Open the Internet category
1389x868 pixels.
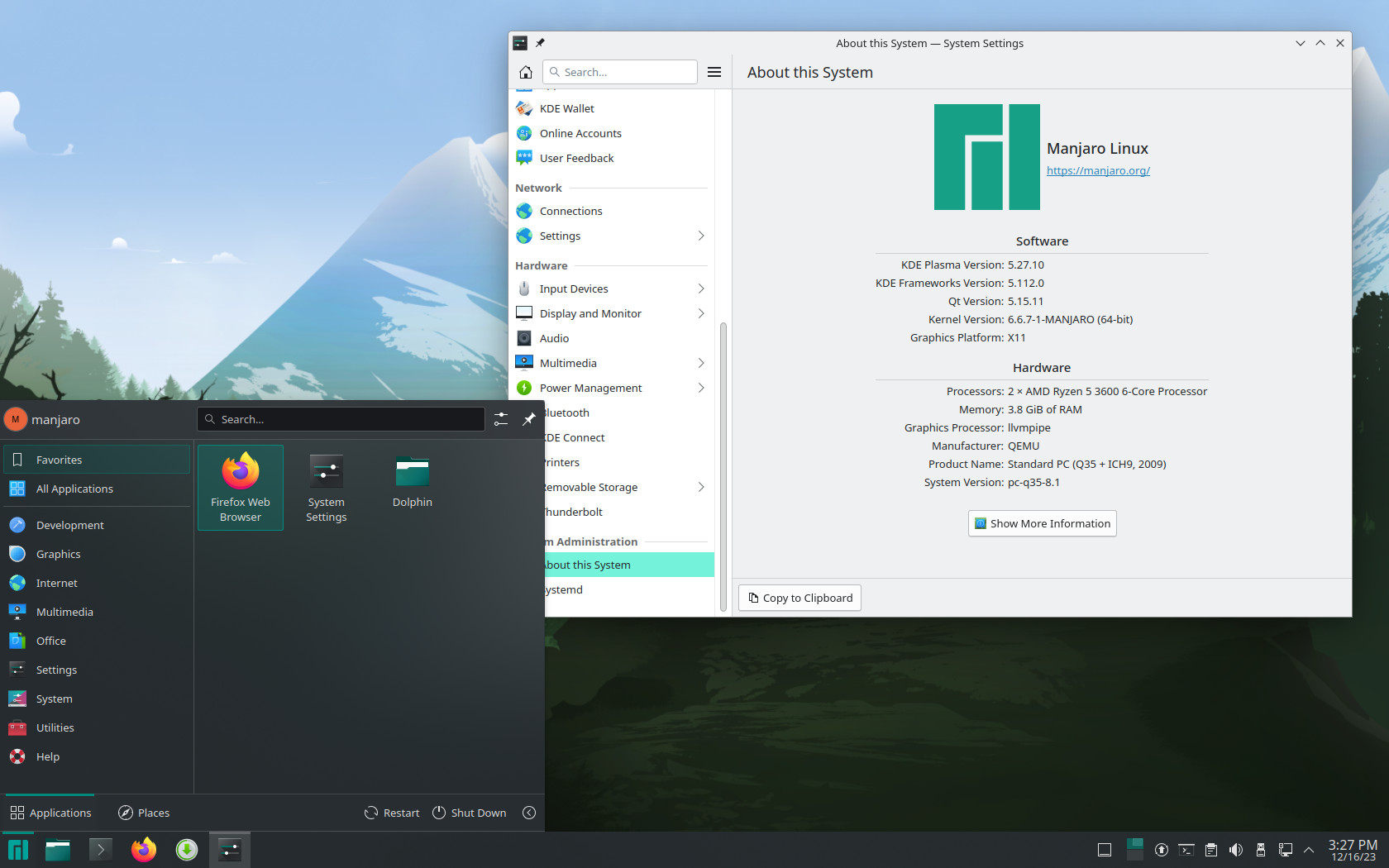(98, 583)
